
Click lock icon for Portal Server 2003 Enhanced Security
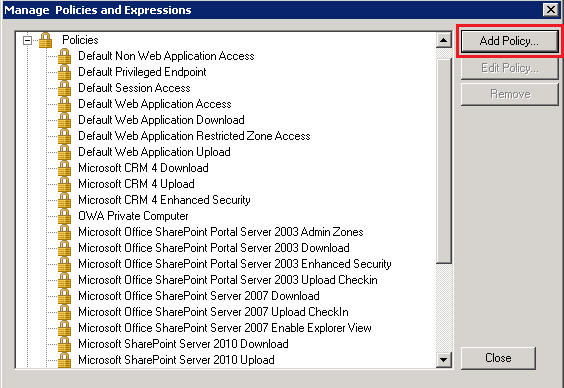[x=64, y=264]
